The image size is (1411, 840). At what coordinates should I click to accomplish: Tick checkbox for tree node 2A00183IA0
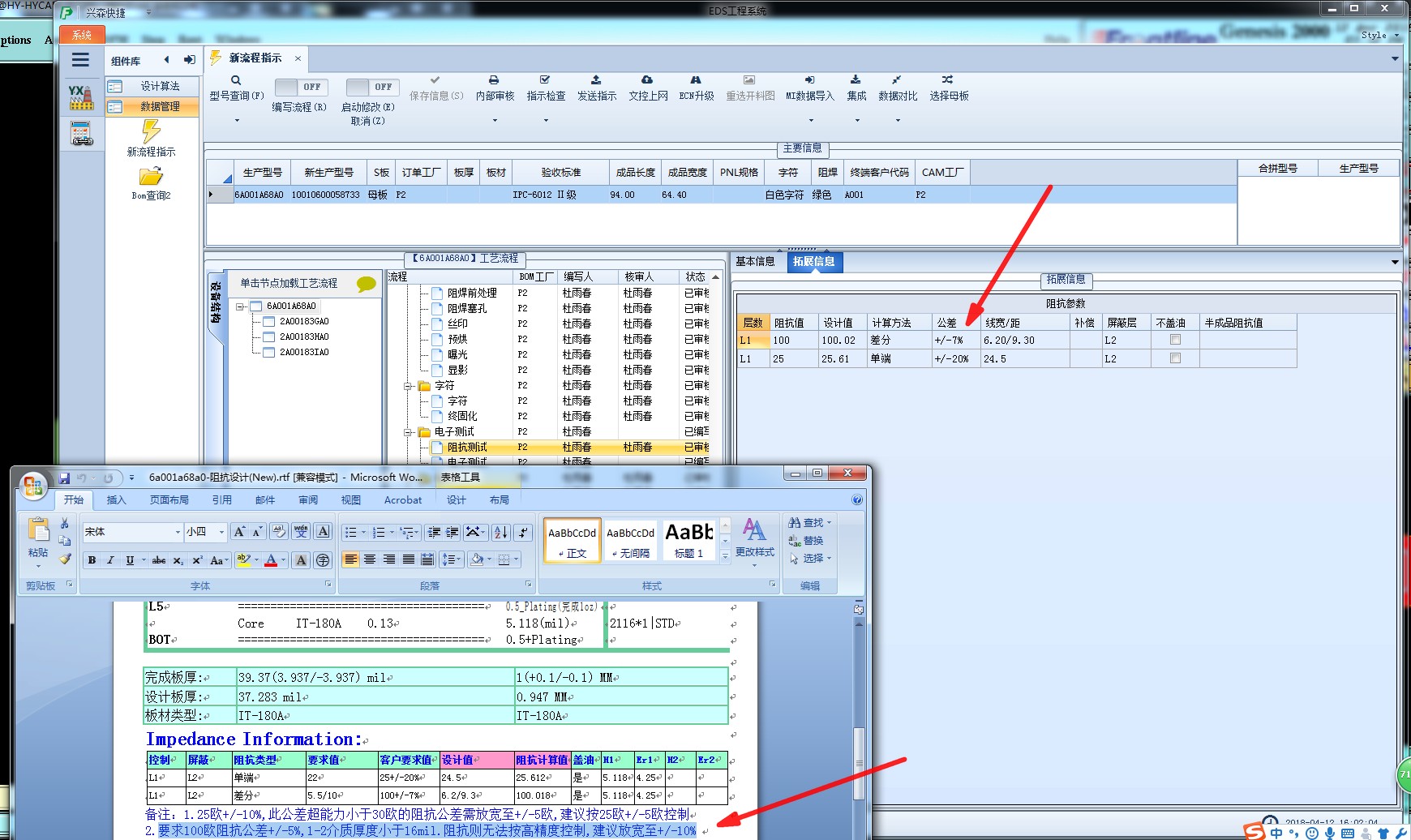[269, 353]
